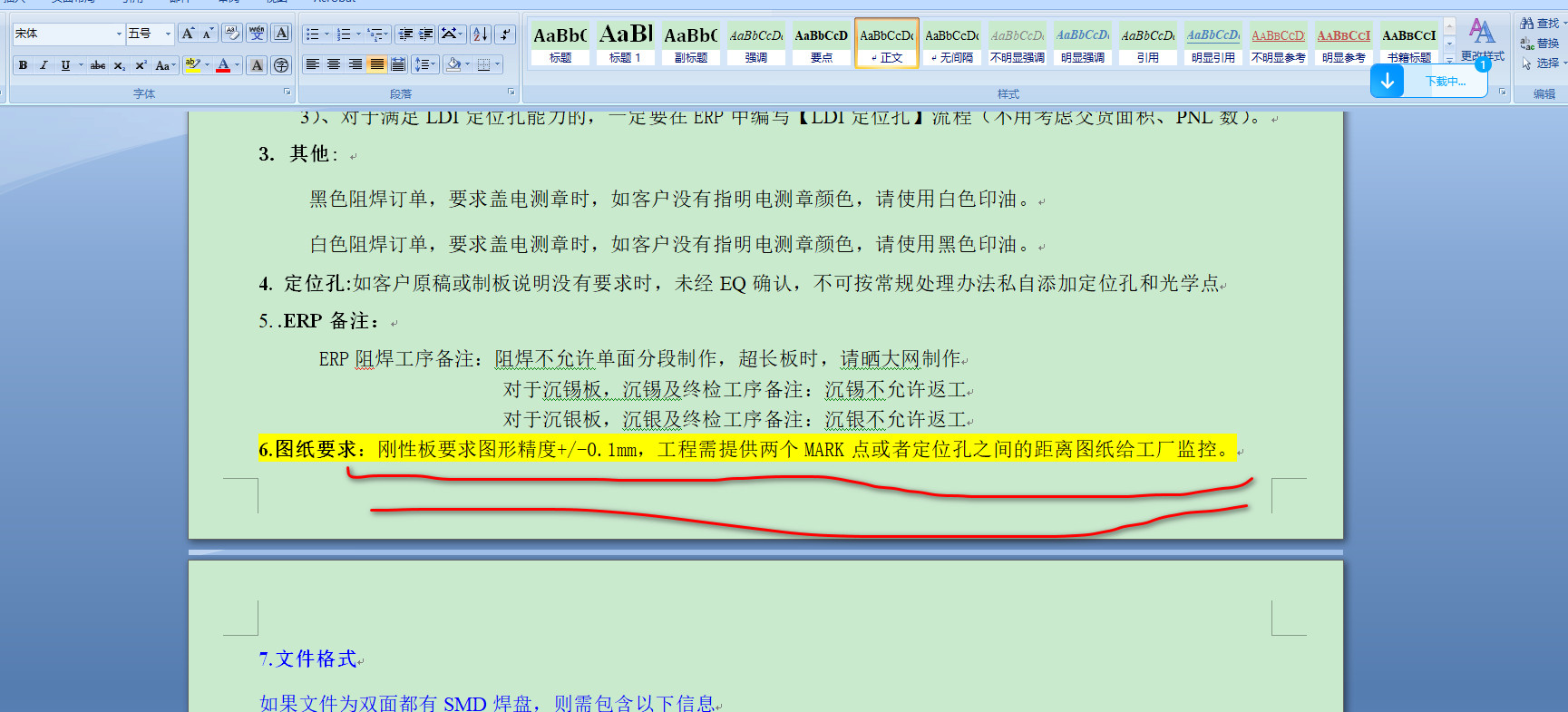Show or hide paragraph marks
1568x712 pixels.
pyautogui.click(x=506, y=34)
